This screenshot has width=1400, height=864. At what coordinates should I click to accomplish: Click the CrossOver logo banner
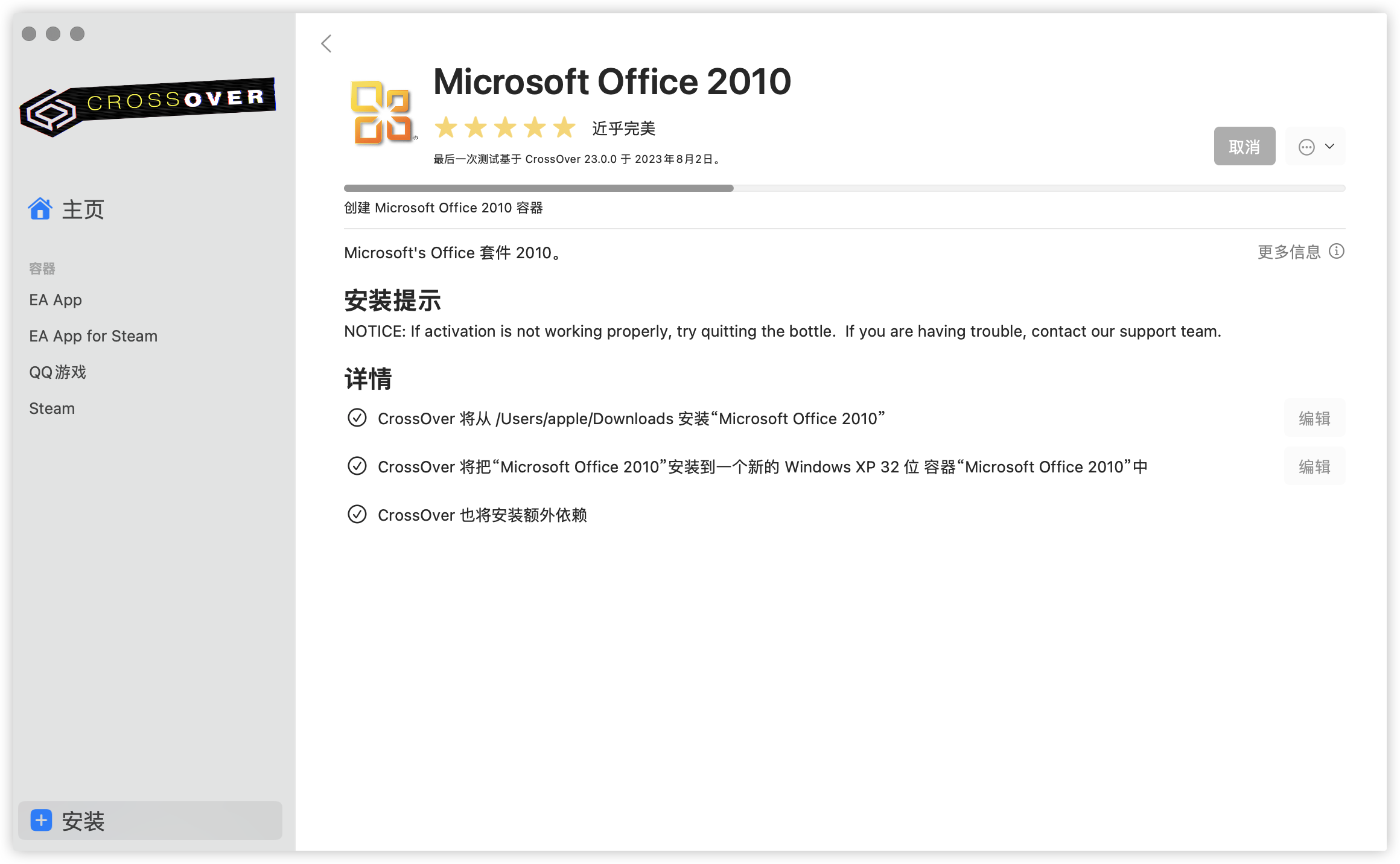pos(148,107)
